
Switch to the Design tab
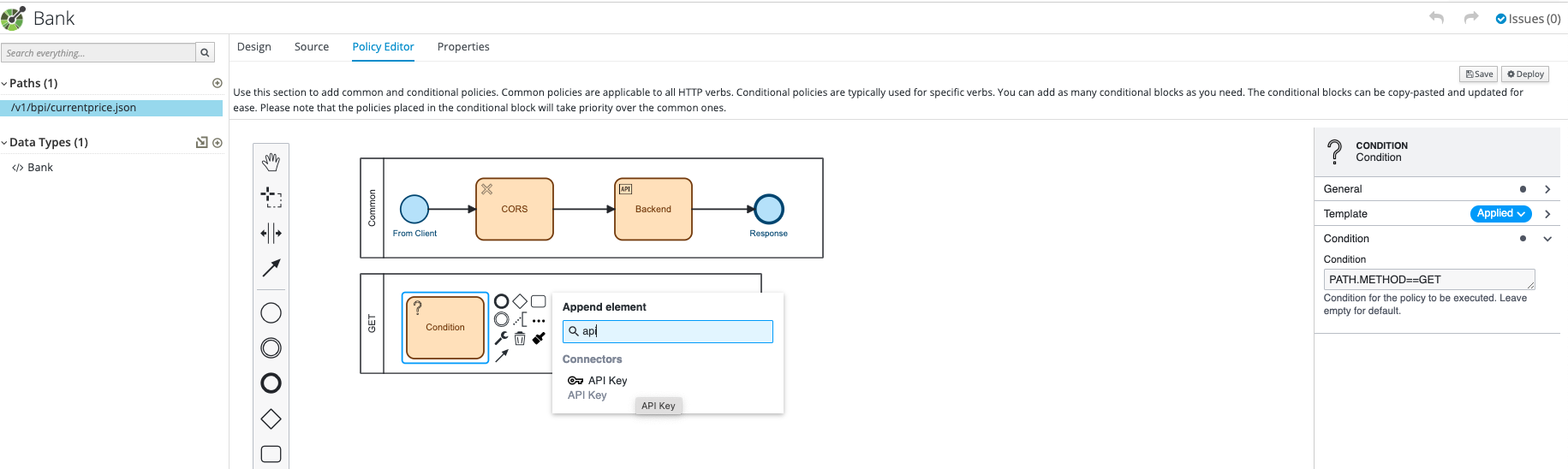(x=254, y=47)
